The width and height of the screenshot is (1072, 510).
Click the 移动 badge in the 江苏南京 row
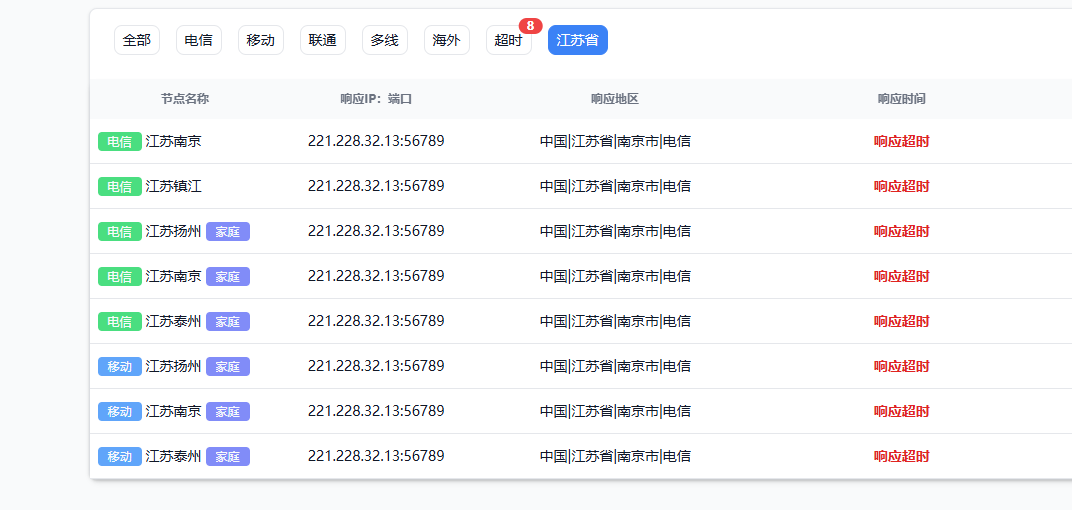(119, 411)
